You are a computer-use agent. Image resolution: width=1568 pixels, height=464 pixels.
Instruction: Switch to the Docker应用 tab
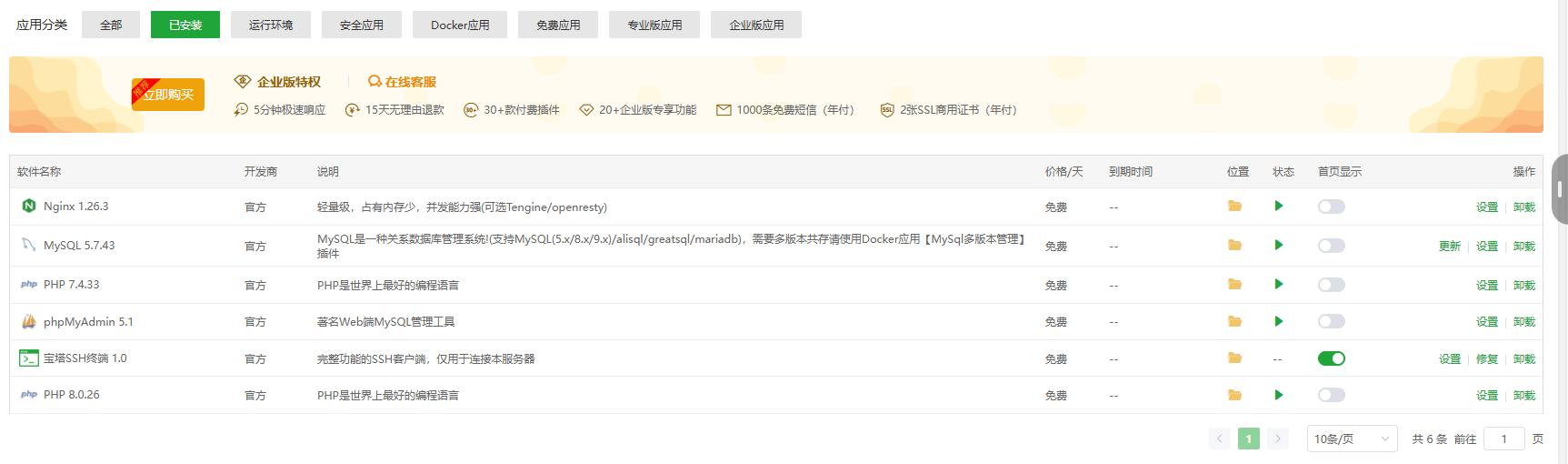460,25
